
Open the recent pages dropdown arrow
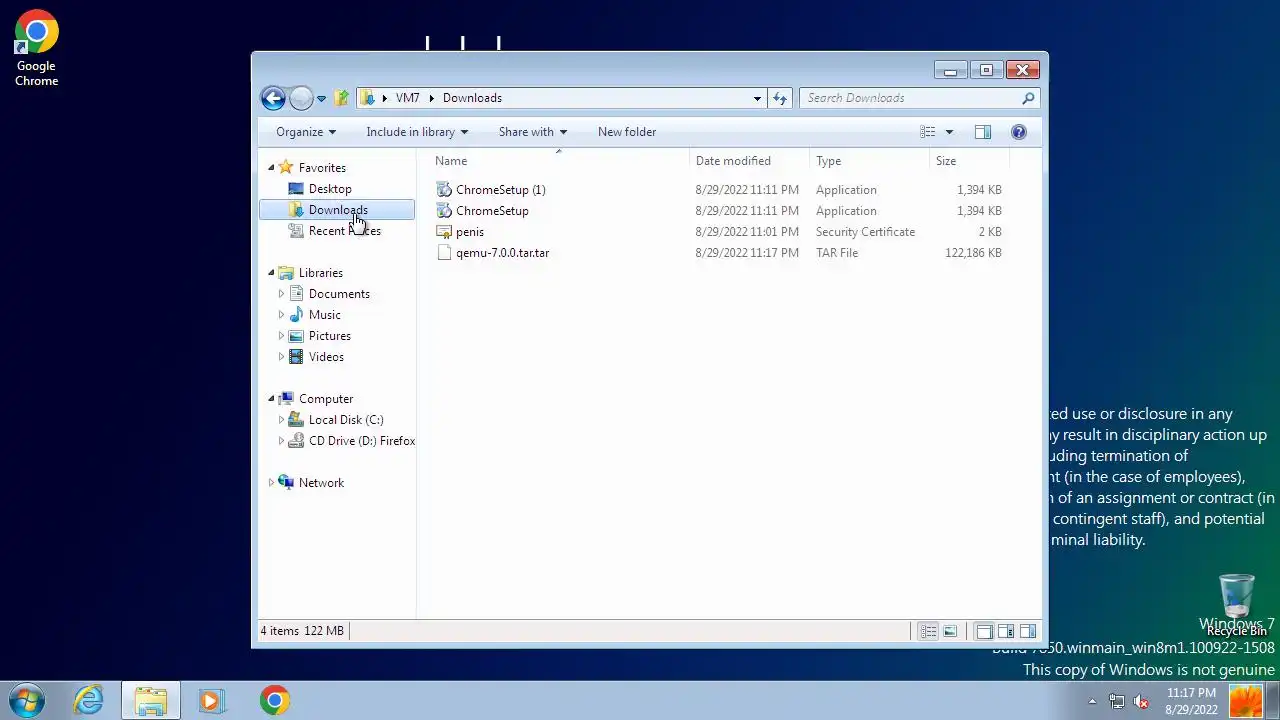click(x=321, y=98)
